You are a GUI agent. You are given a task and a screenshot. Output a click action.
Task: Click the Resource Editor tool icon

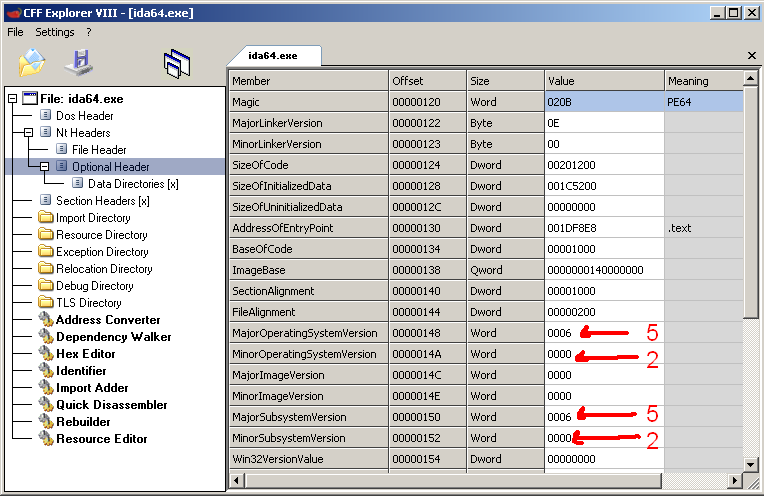[x=46, y=439]
